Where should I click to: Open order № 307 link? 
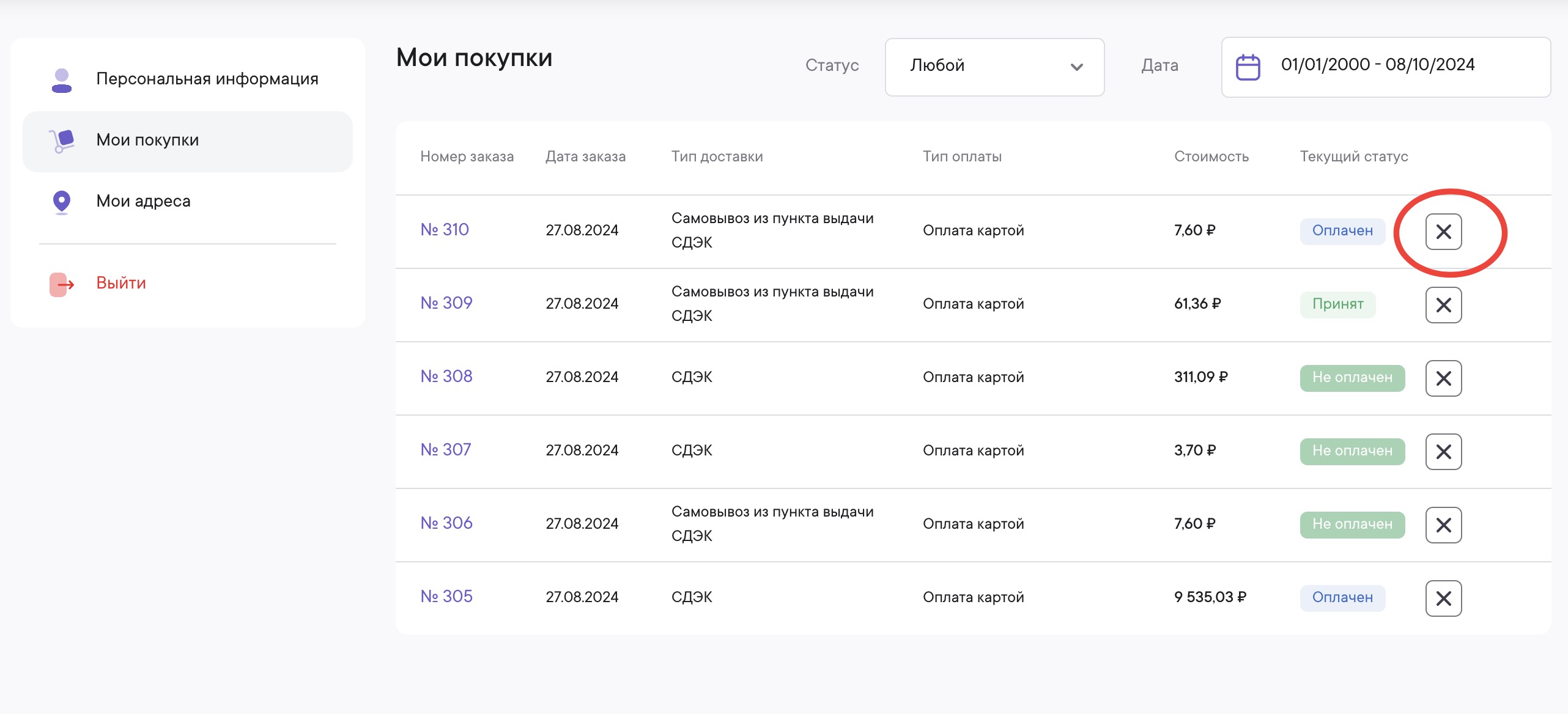pos(446,450)
